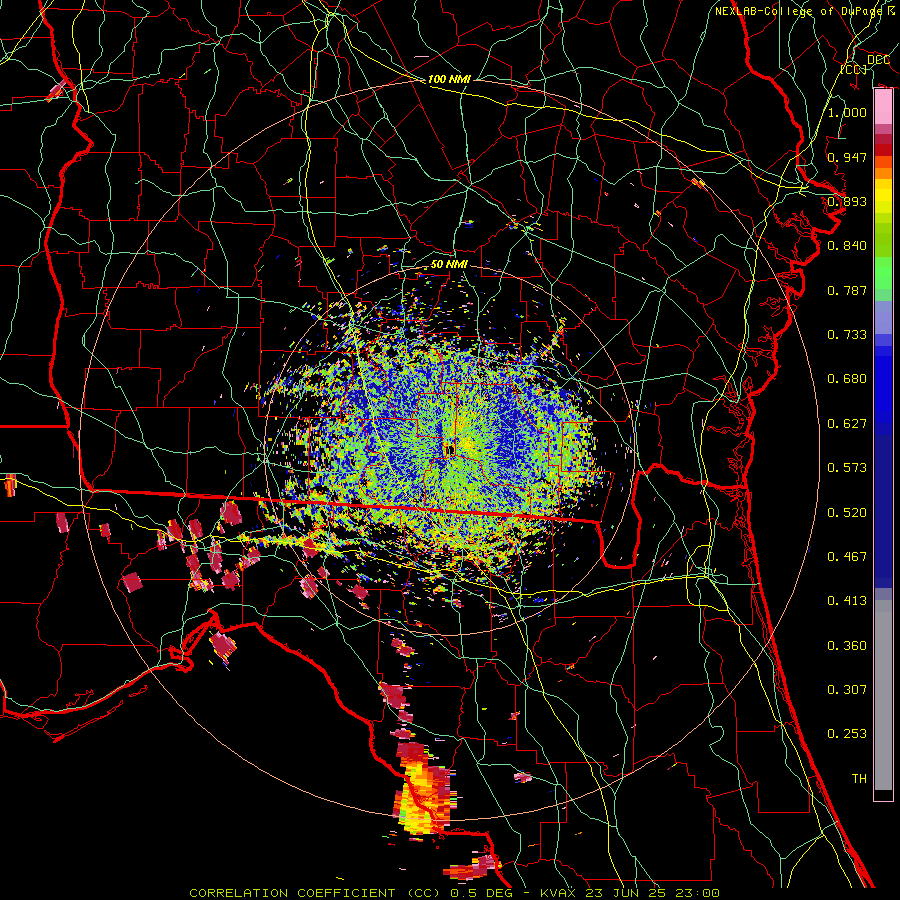
Task: Pick the gray segment of the color bar
Action: [883, 695]
